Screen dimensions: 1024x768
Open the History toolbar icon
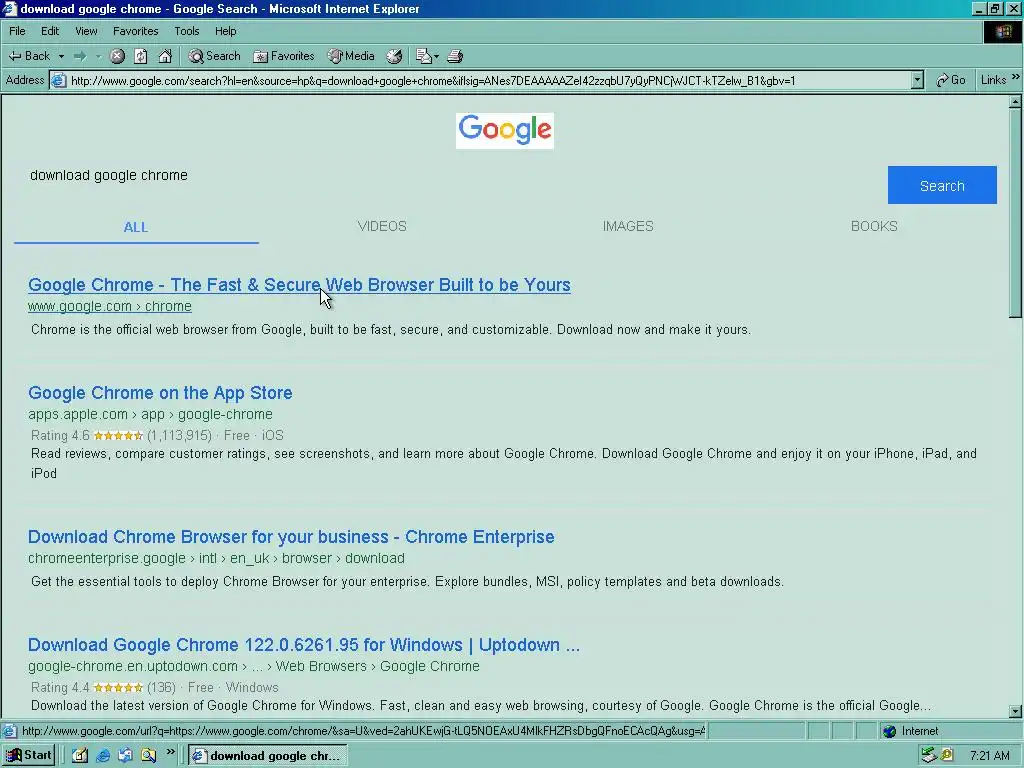click(x=394, y=56)
